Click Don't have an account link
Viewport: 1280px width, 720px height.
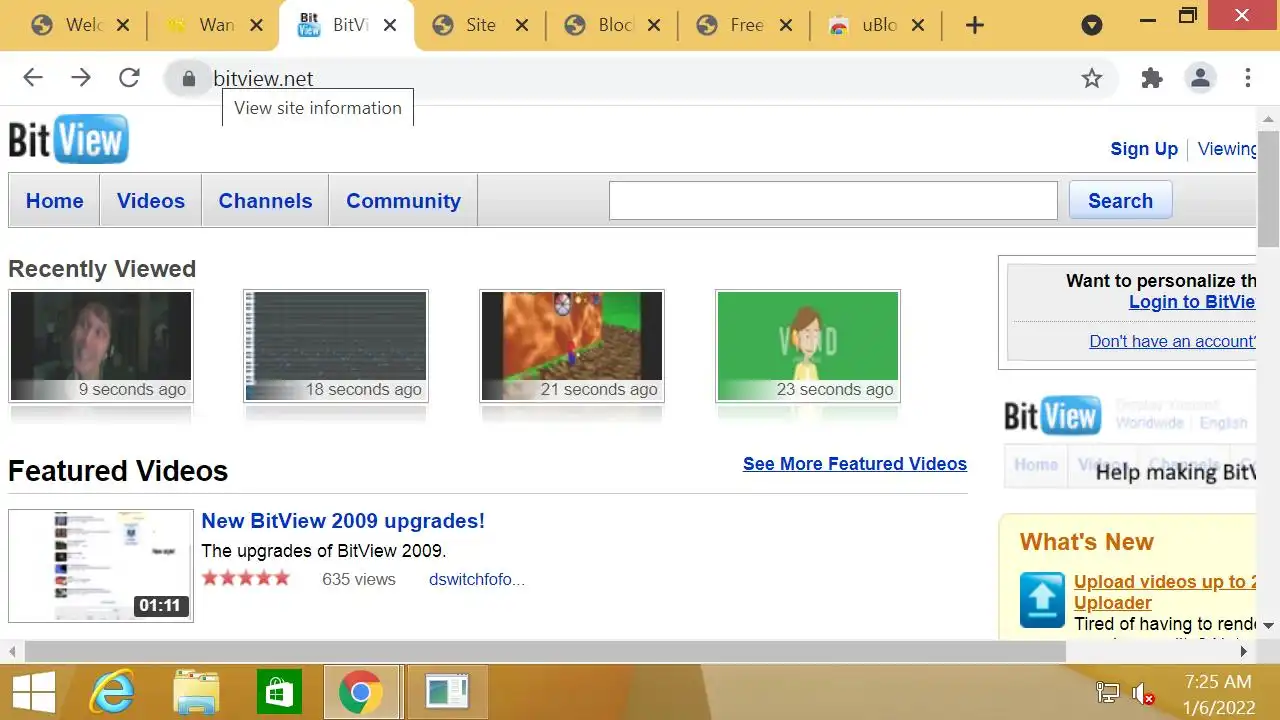coord(1172,342)
